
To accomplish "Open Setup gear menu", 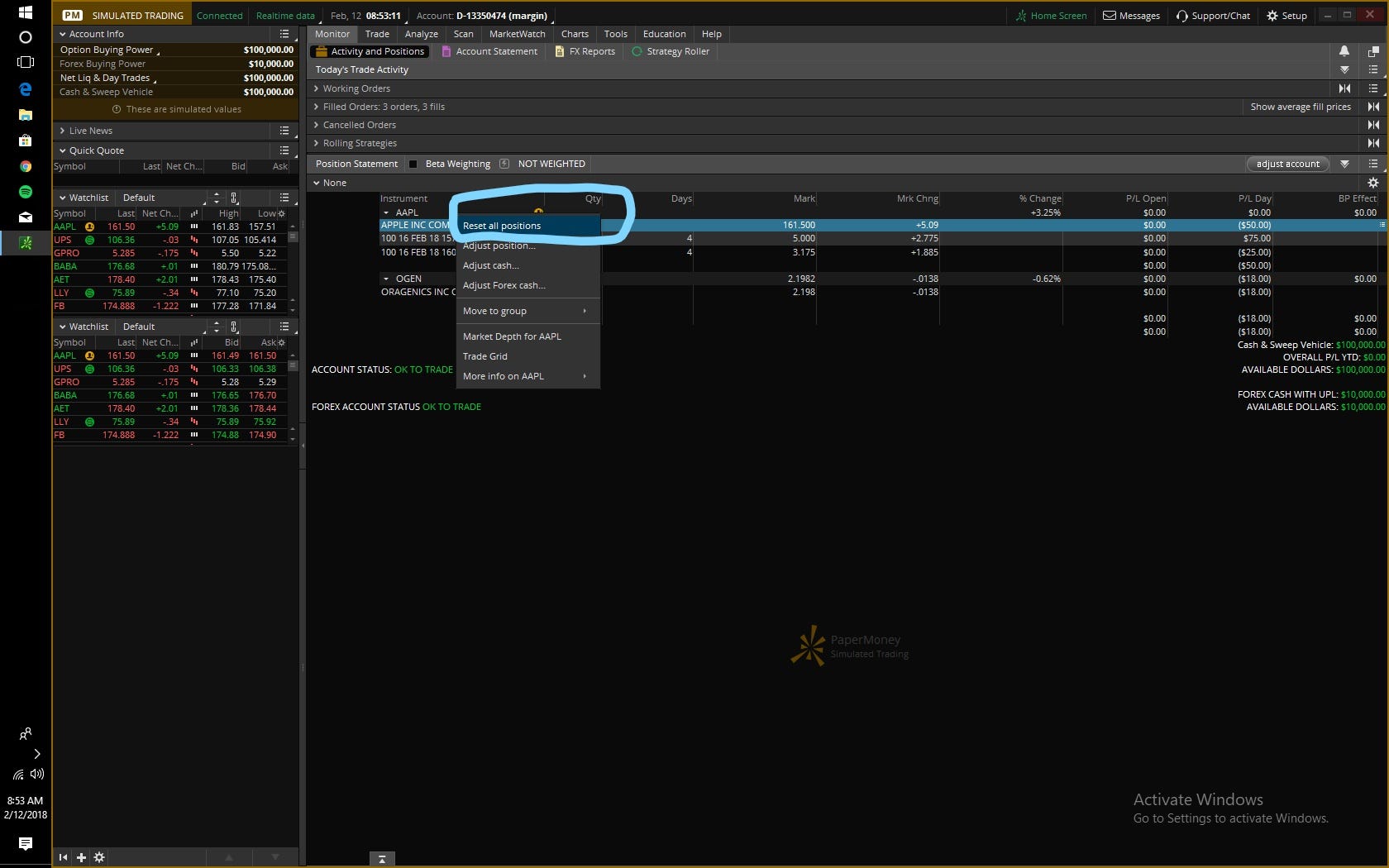I will coord(1286,16).
